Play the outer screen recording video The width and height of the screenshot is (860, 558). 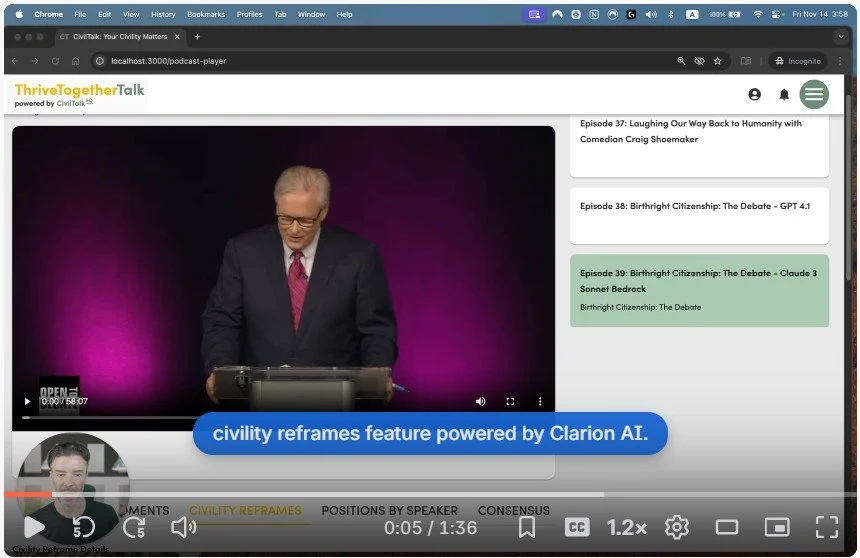coord(34,527)
